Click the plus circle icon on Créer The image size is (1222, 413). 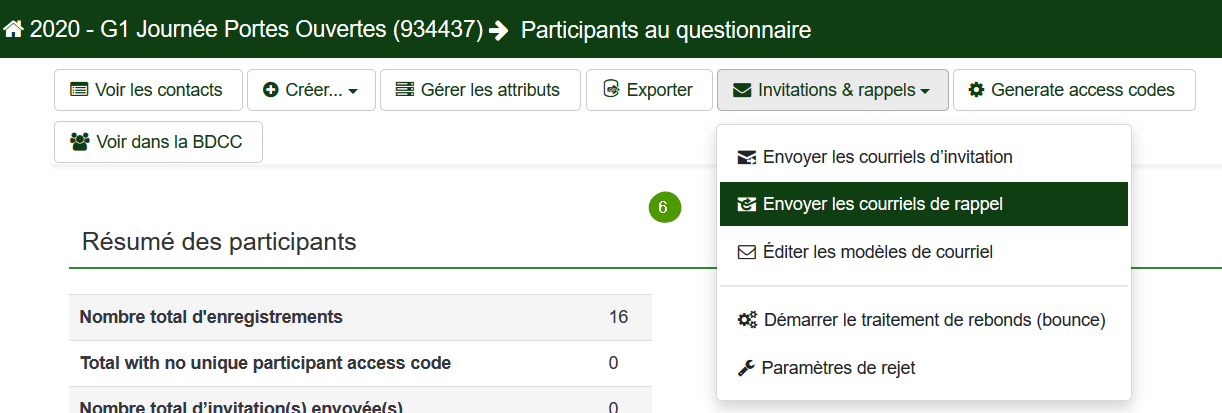271,90
